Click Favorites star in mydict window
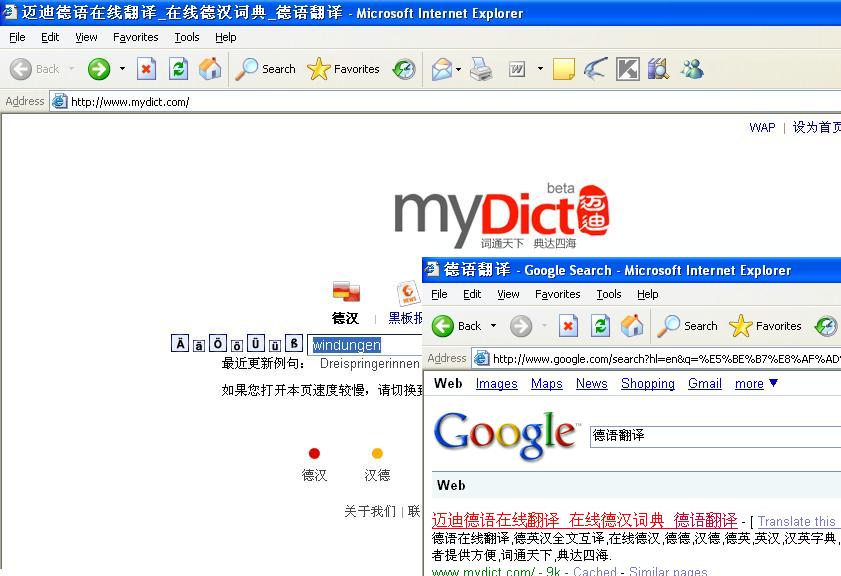 click(x=343, y=69)
